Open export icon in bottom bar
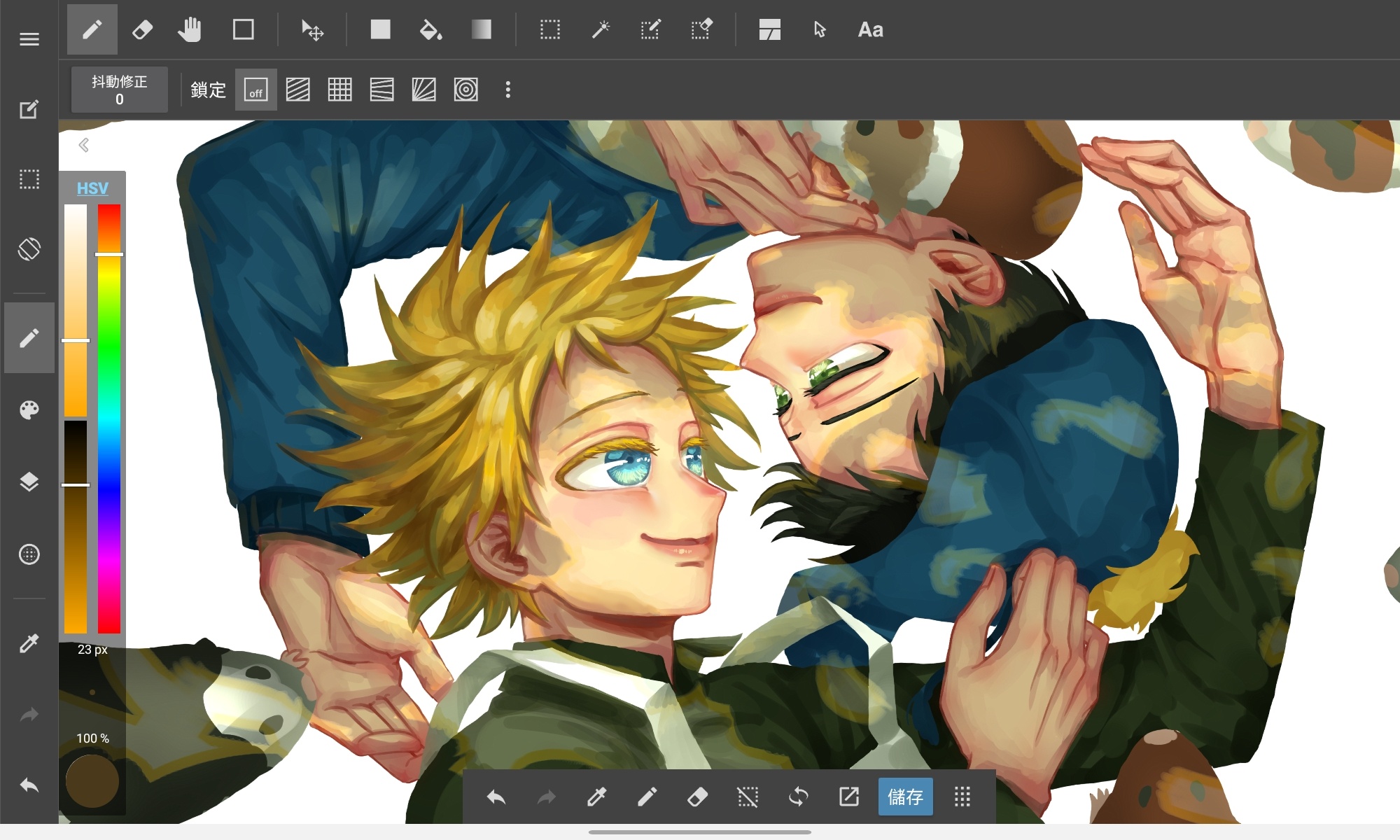Screen dimensions: 1400x840 tap(848, 797)
